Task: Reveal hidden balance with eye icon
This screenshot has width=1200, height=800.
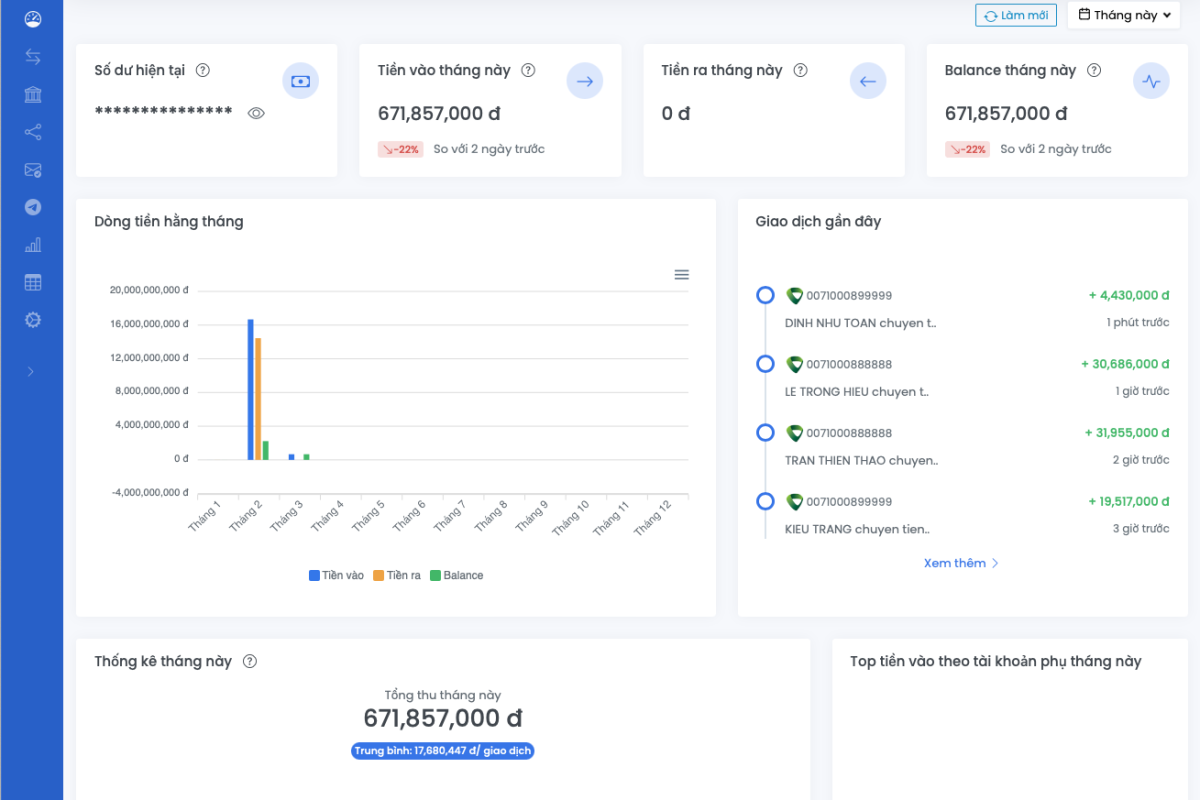Action: tap(256, 113)
